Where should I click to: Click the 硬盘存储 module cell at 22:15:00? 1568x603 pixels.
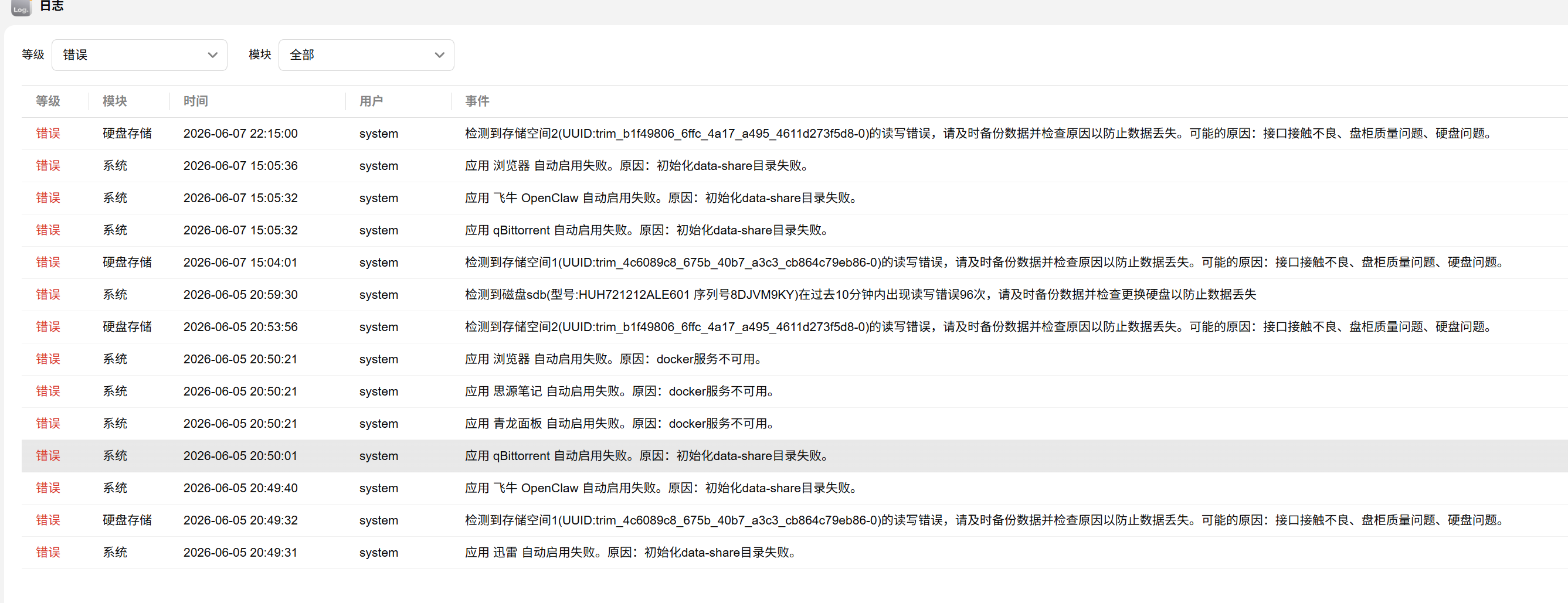(x=127, y=133)
